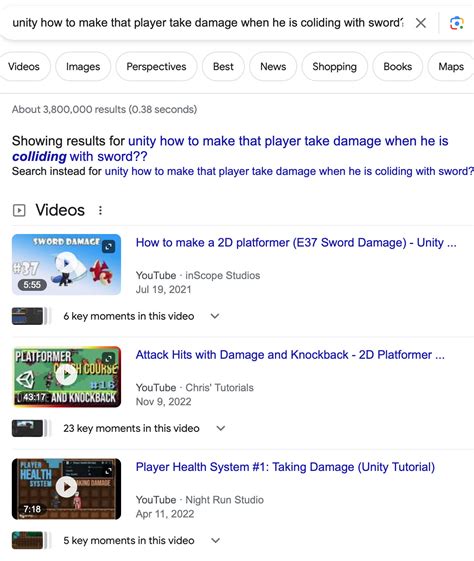Open the News filter tab
The height and width of the screenshot is (561, 474).
click(273, 67)
